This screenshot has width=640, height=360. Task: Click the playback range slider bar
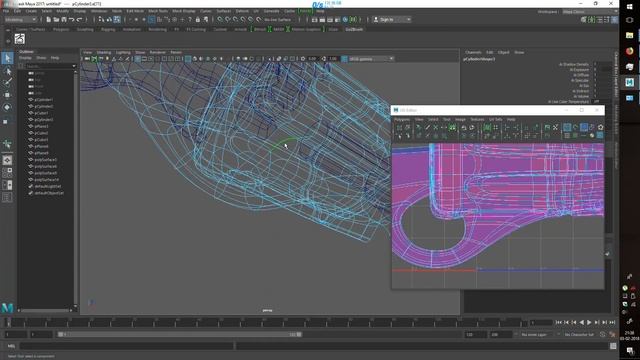pyautogui.click(x=180, y=334)
